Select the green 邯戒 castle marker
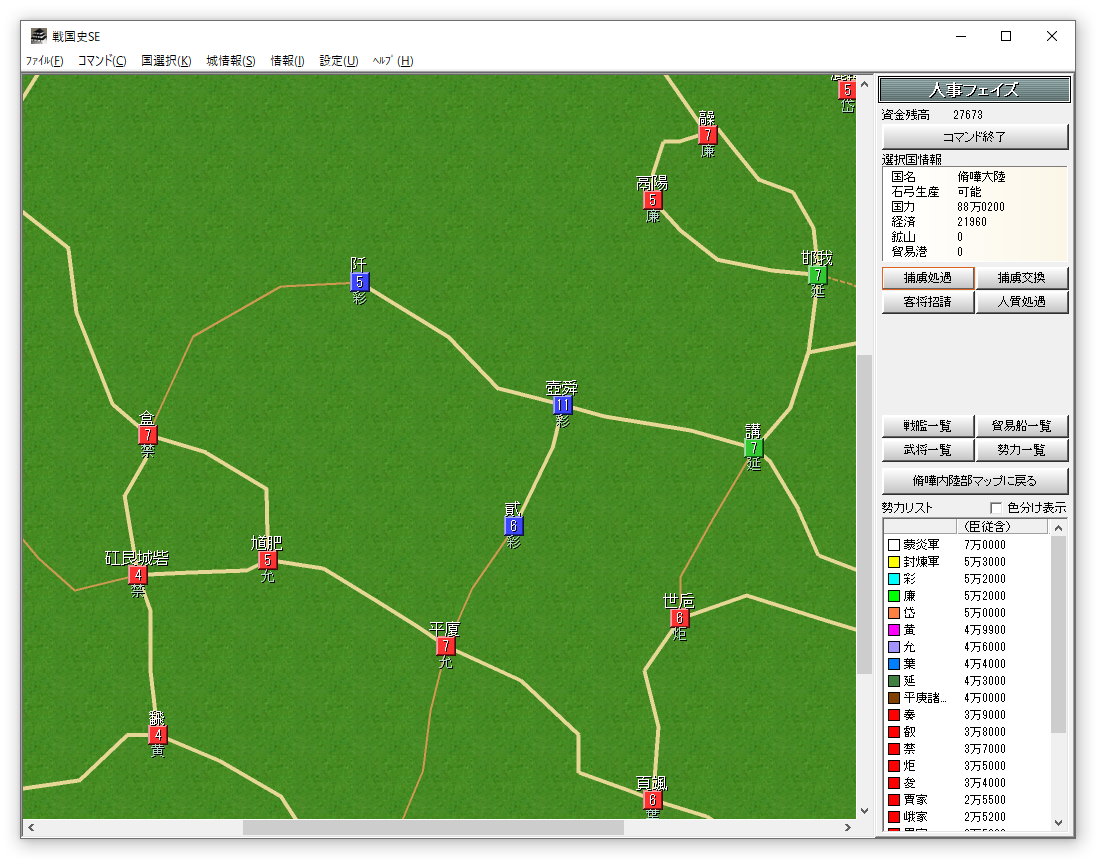This screenshot has height=859, width=1096. click(817, 275)
